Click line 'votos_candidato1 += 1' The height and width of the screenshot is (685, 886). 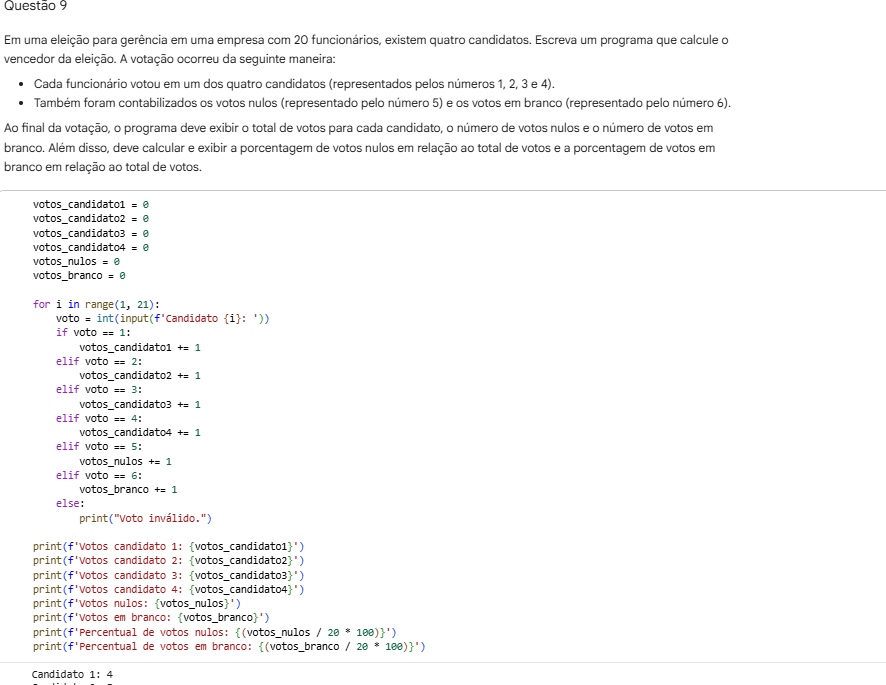[140, 348]
